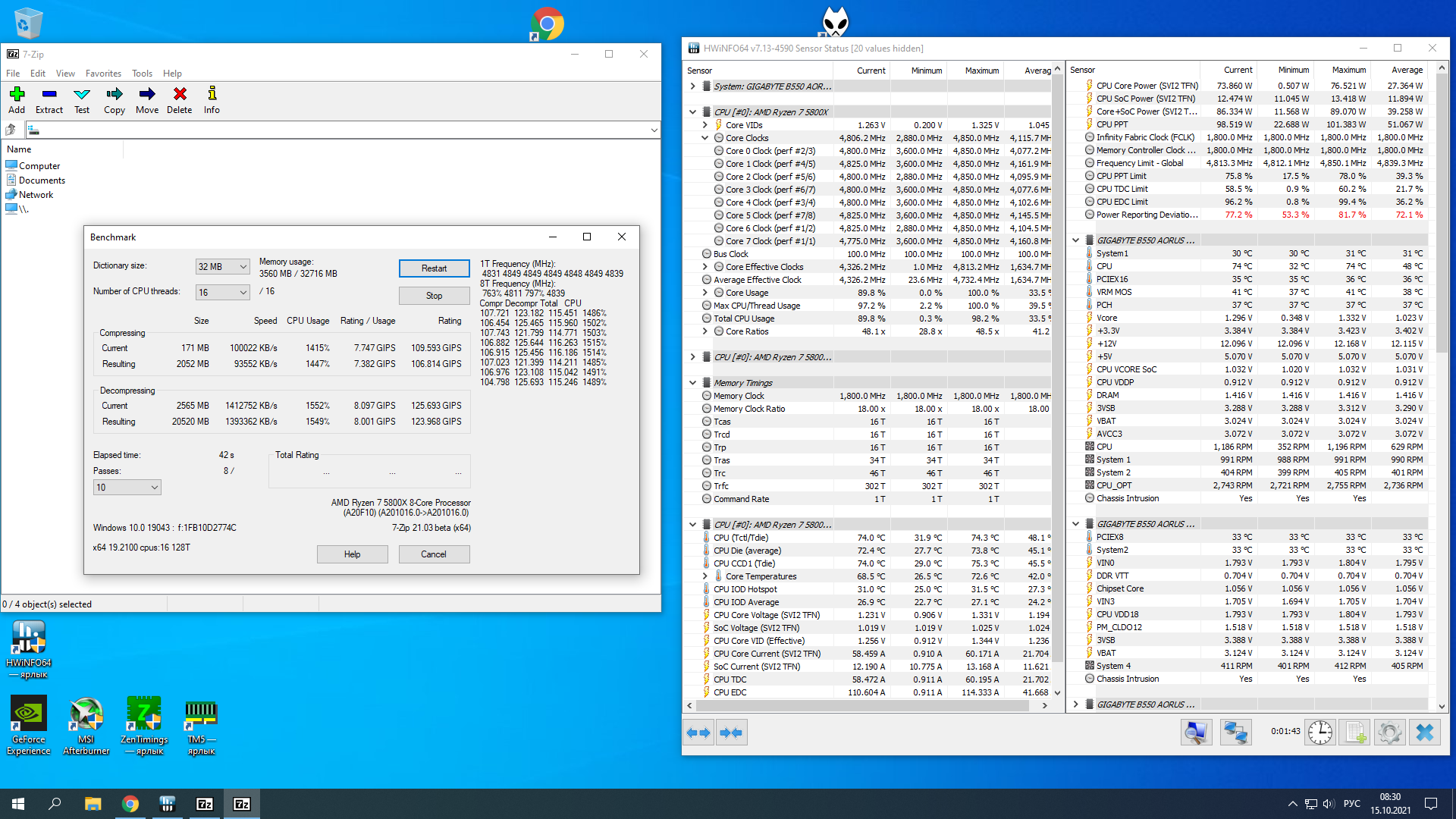
Task: Open the Dictionary size dropdown
Action: 222,267
